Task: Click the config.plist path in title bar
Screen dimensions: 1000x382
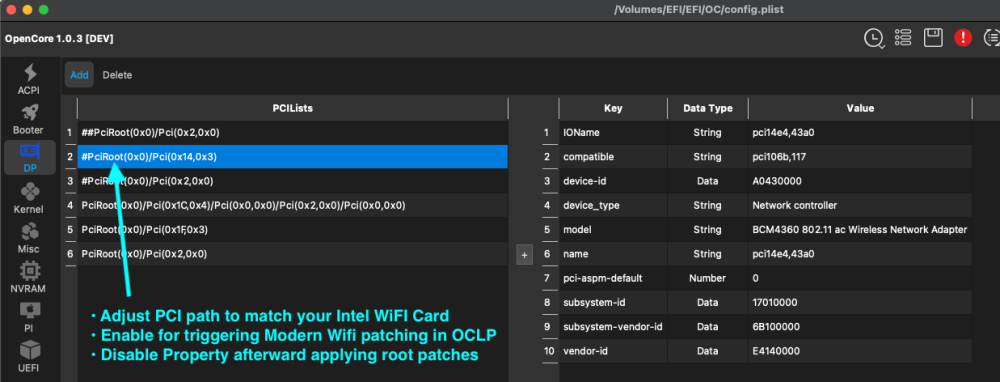Action: 699,10
